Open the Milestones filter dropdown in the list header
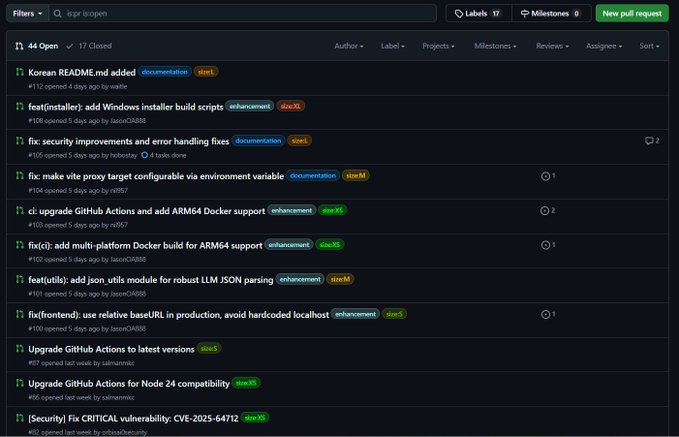 496,46
